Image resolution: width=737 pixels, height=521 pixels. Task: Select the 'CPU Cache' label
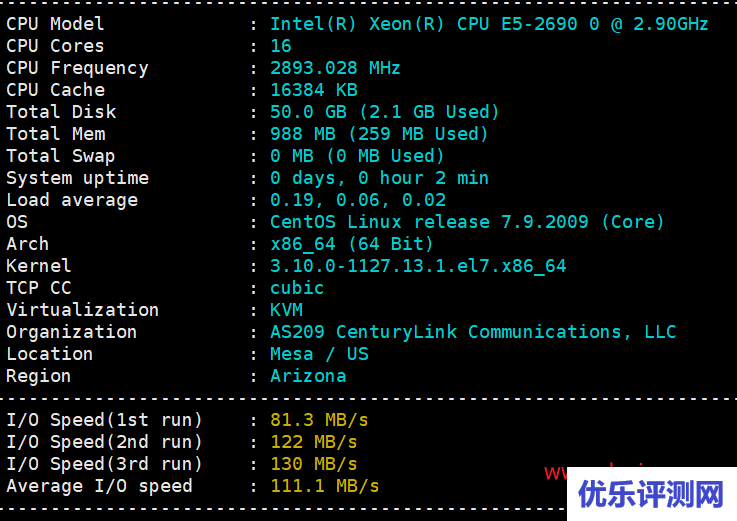pos(55,90)
